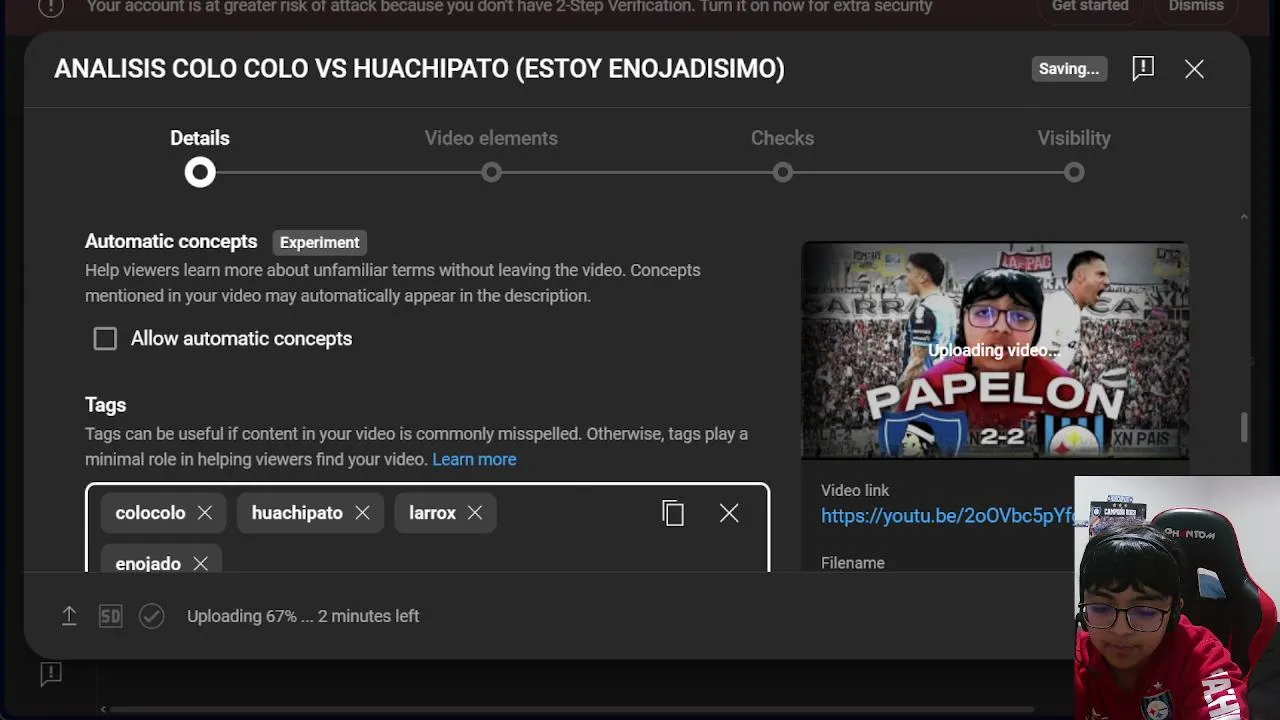1280x720 pixels.
Task: Click the video title ANALISIS COLO COLO VS HUACHIPATO
Action: pyautogui.click(x=419, y=69)
